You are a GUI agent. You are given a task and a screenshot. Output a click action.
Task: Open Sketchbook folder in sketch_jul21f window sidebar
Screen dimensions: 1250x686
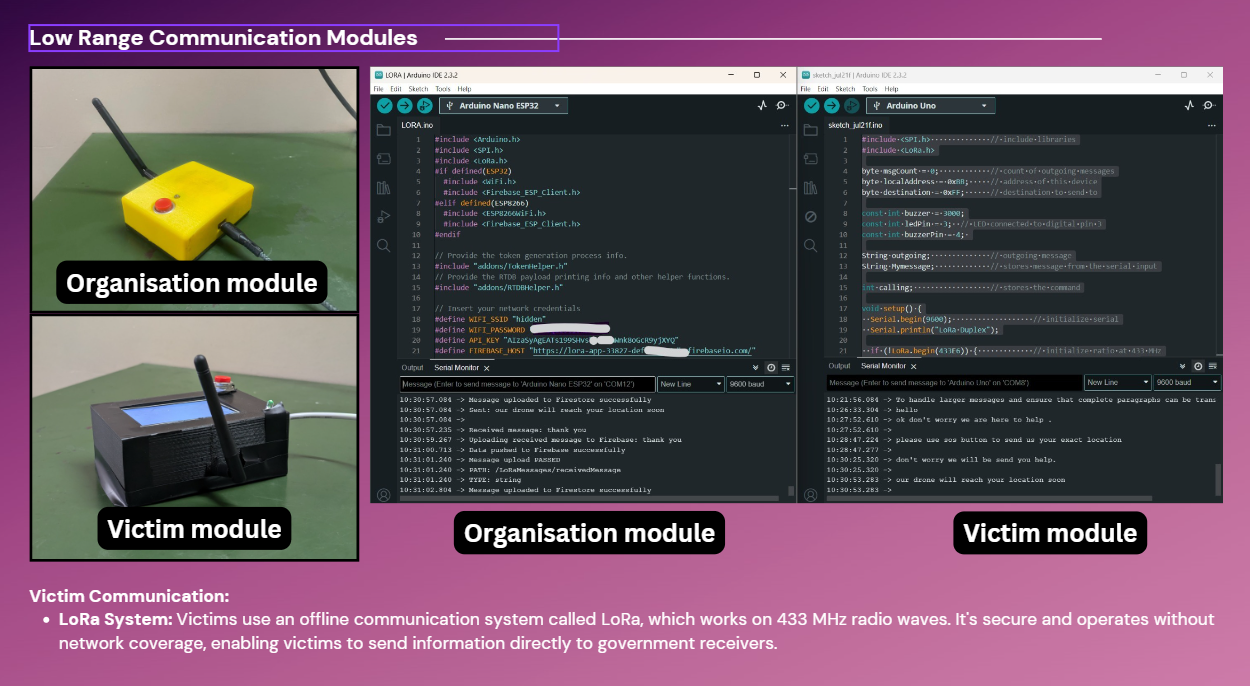coord(811,130)
